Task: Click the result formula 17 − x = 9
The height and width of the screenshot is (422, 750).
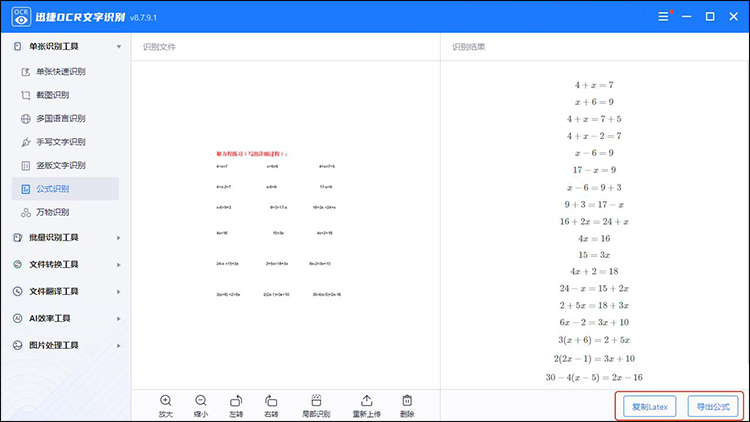Action: 594,170
